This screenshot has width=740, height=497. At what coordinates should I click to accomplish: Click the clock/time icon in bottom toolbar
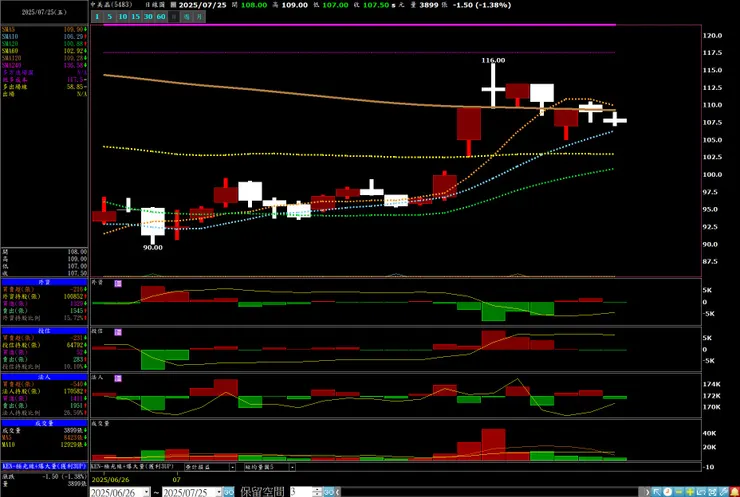point(667,492)
